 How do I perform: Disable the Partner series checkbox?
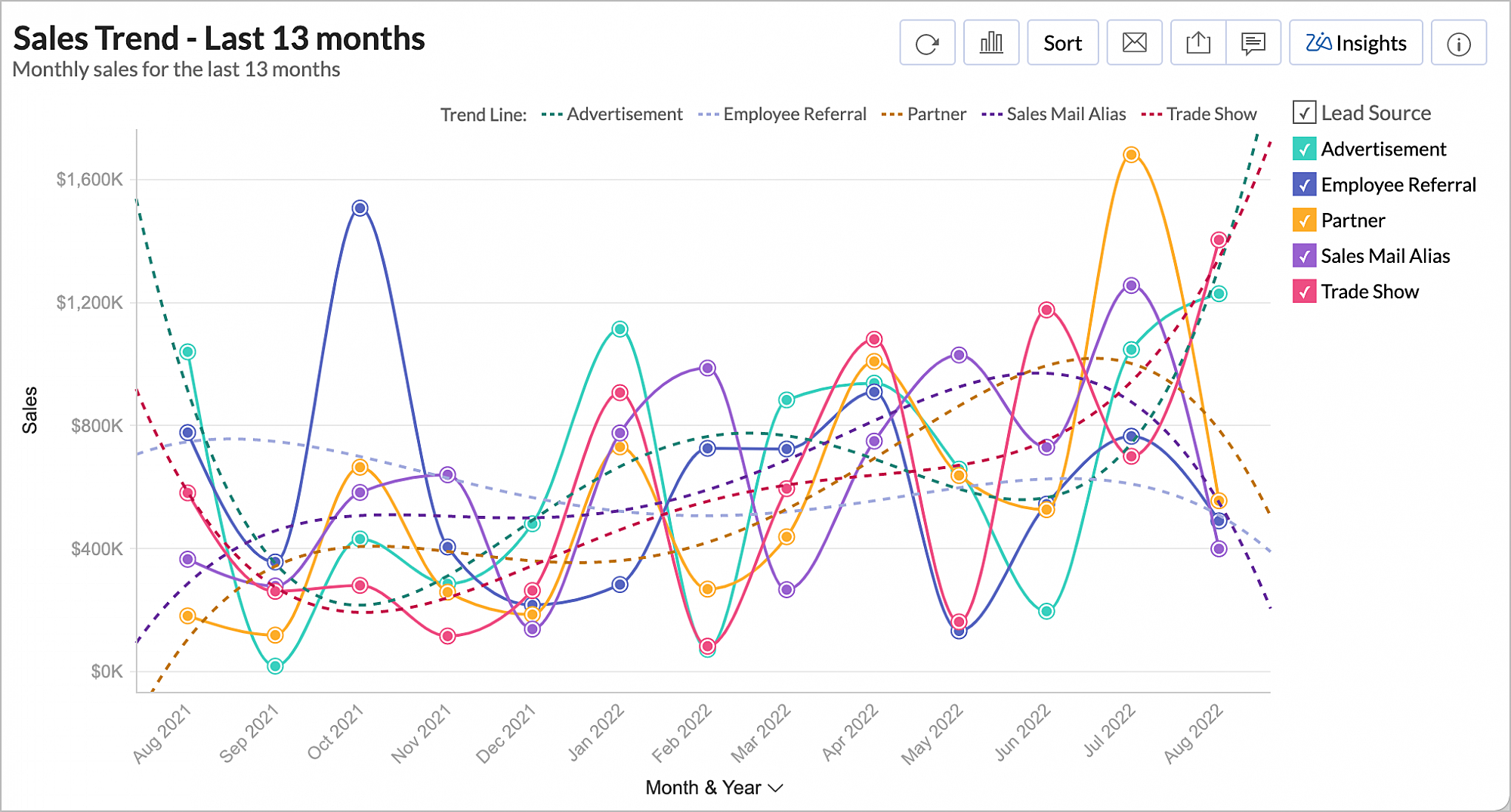click(x=1305, y=220)
